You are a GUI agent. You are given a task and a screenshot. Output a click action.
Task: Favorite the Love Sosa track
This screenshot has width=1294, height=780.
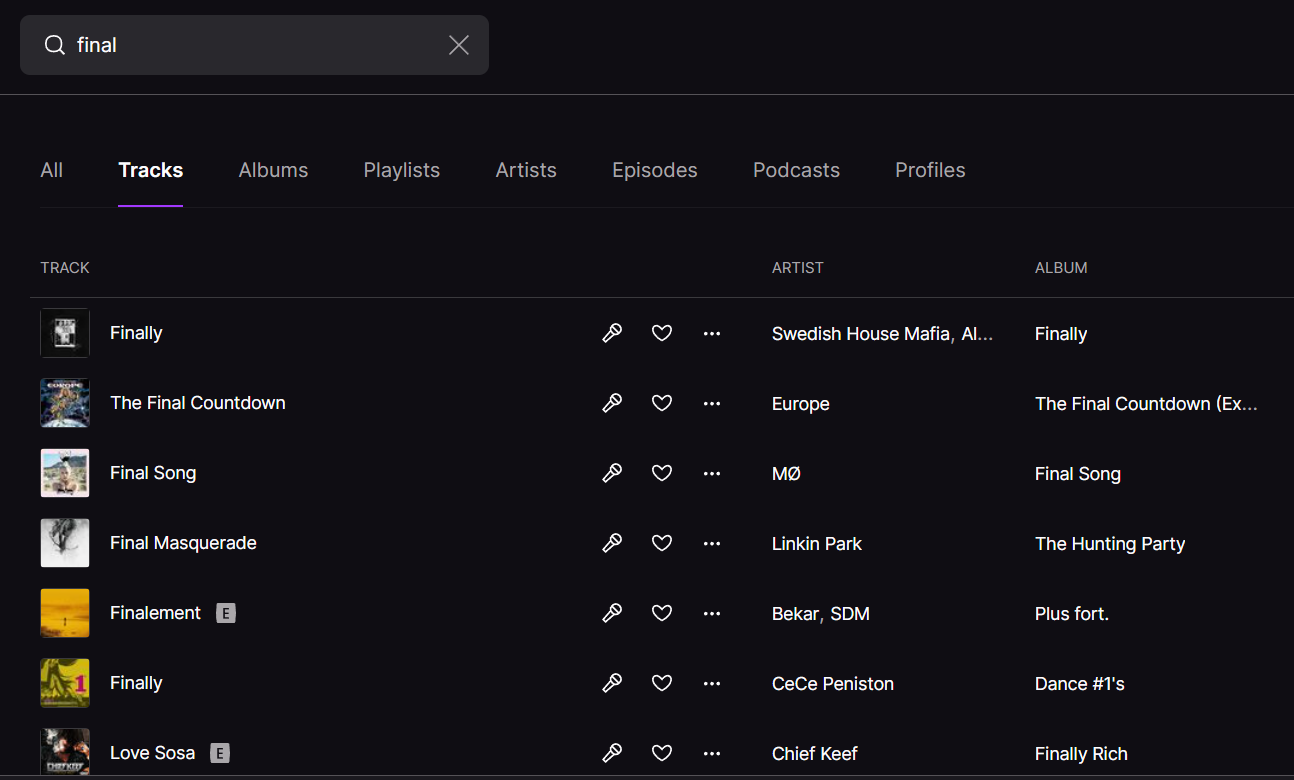click(x=662, y=753)
